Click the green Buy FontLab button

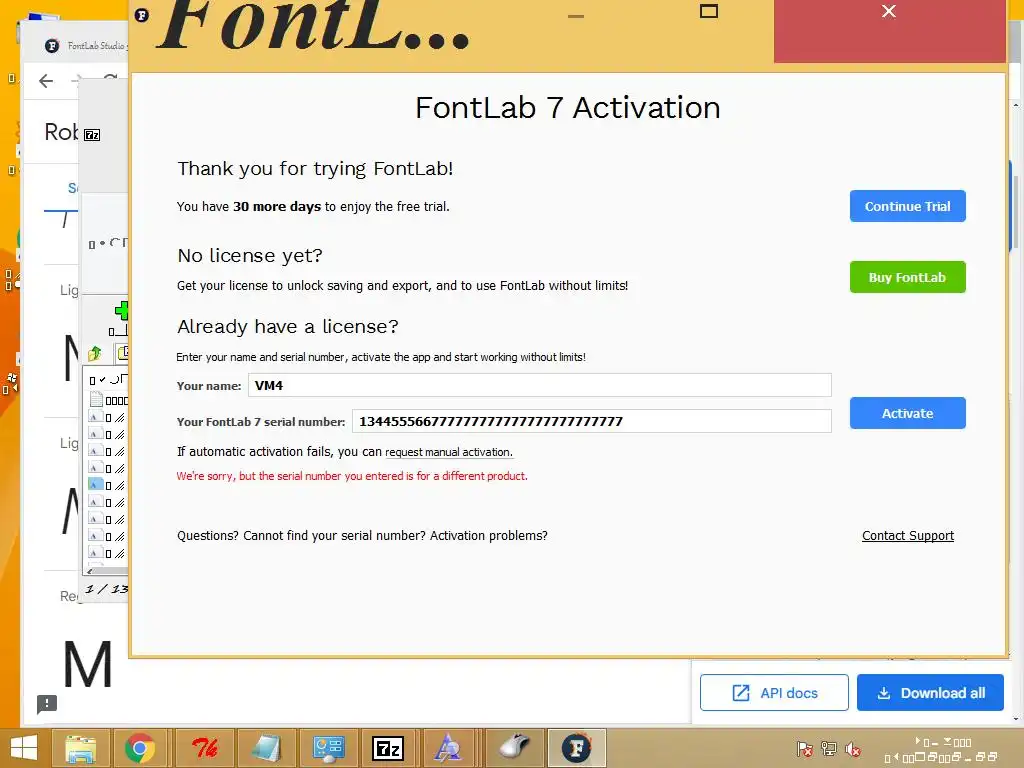[907, 278]
